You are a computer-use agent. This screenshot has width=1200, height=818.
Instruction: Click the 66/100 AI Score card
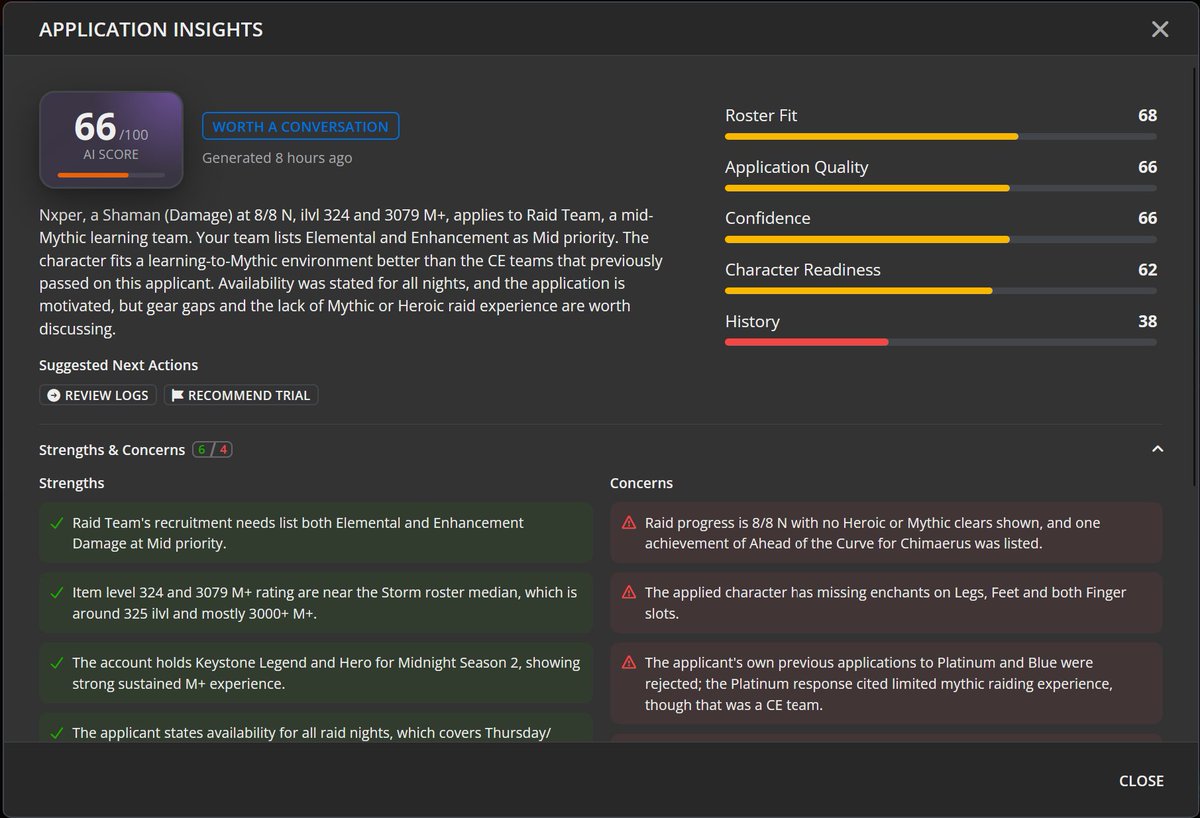111,140
